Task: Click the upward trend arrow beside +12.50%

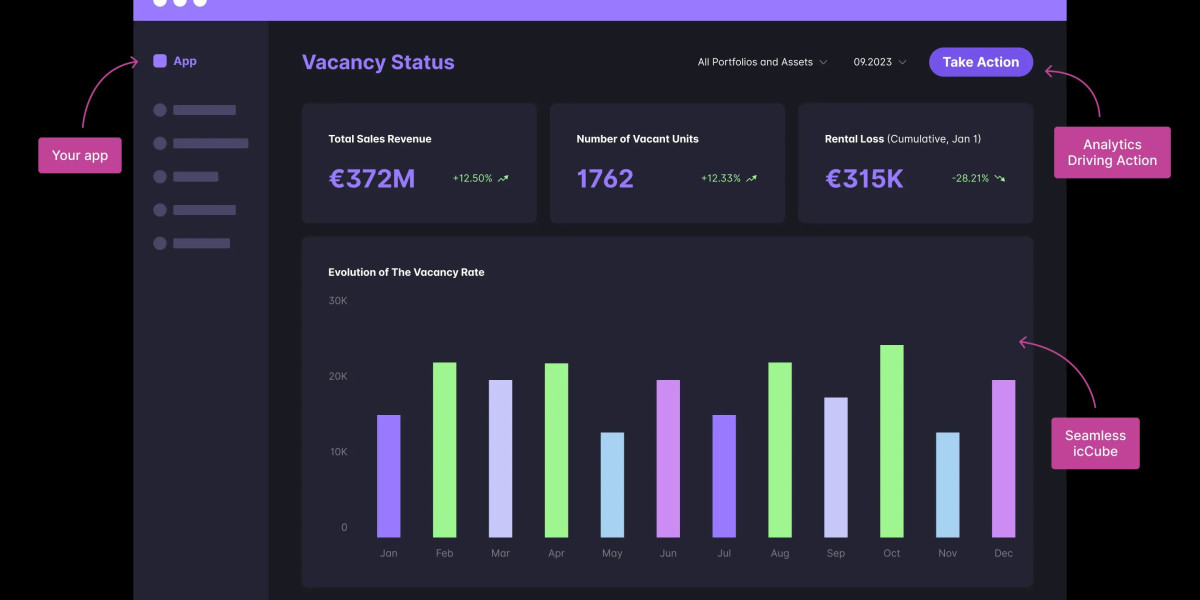Action: pyautogui.click(x=503, y=179)
